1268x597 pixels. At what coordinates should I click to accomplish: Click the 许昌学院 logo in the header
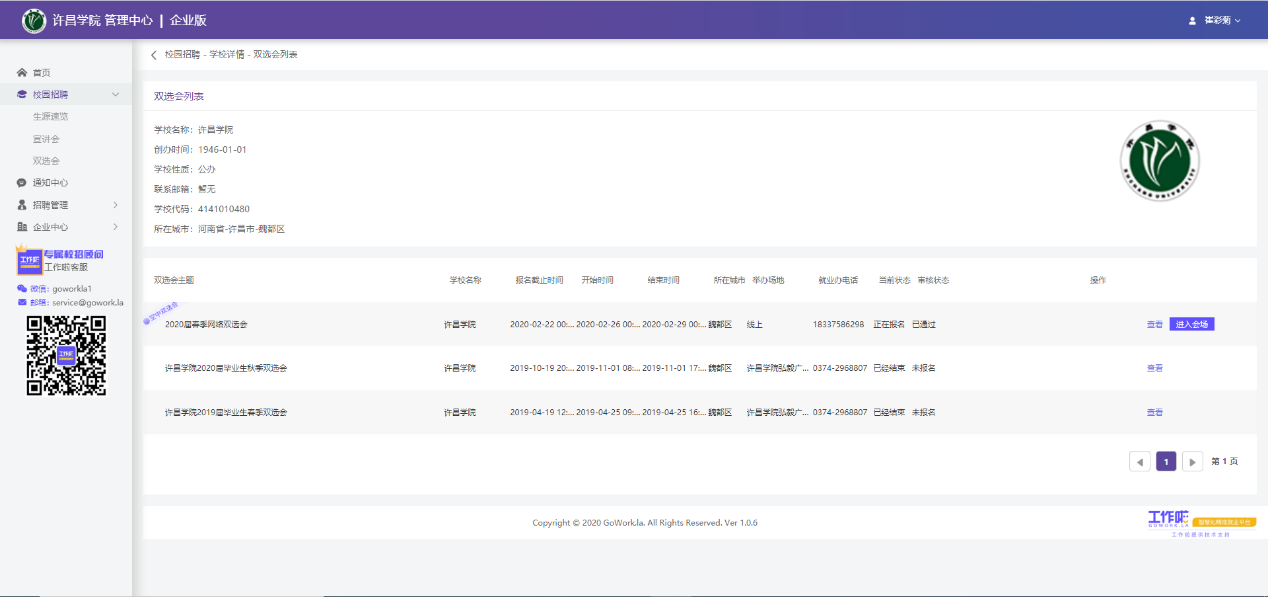[x=35, y=20]
